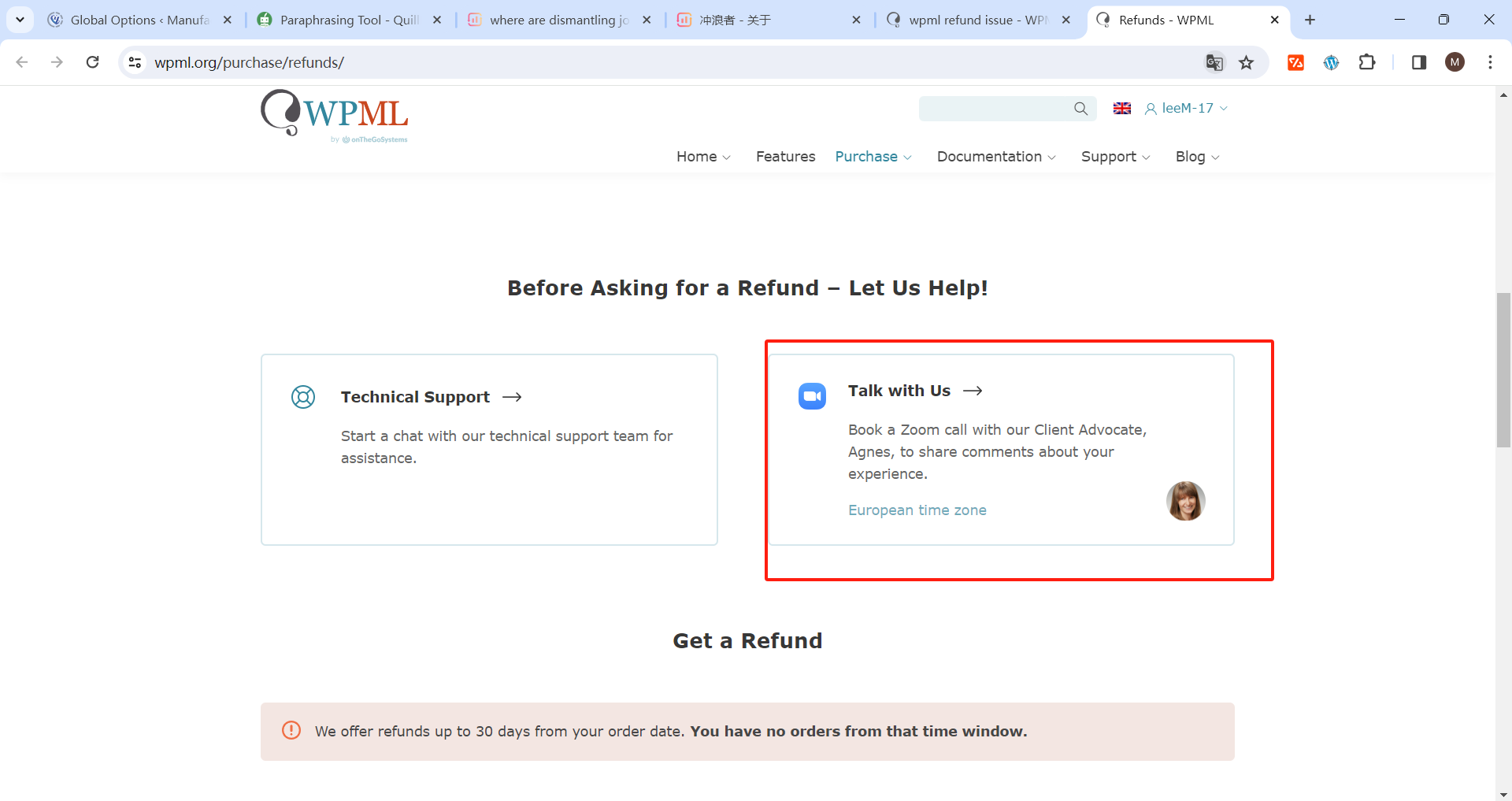
Task: Go back to the previous page
Action: coord(22,62)
